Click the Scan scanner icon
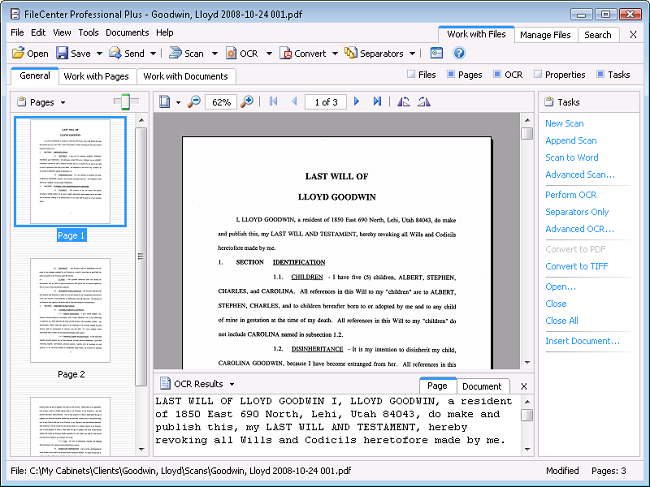 175,53
